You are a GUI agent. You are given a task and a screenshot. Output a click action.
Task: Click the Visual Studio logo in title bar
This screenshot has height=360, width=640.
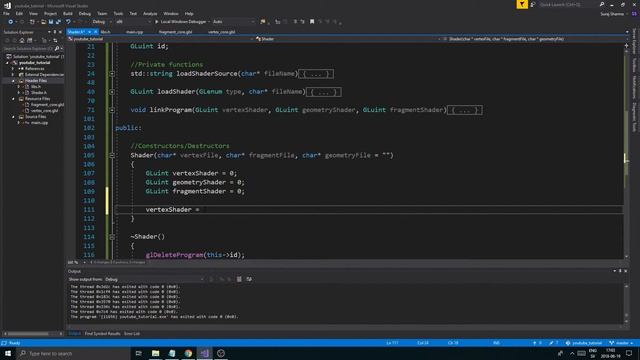pos(7,6)
